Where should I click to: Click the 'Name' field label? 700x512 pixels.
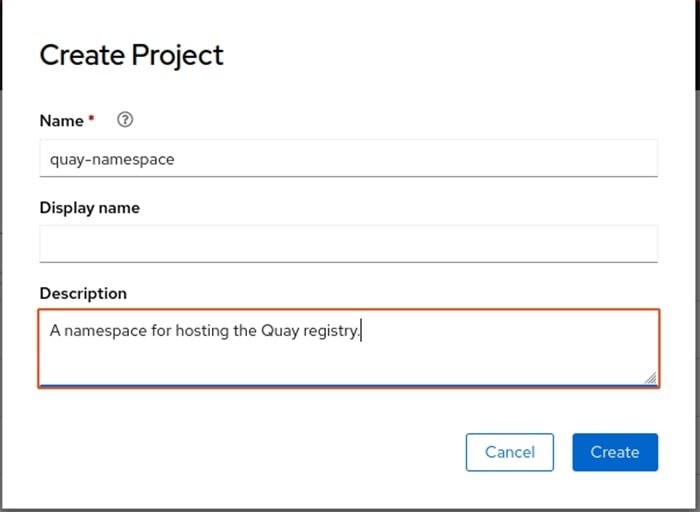pyautogui.click(x=61, y=120)
